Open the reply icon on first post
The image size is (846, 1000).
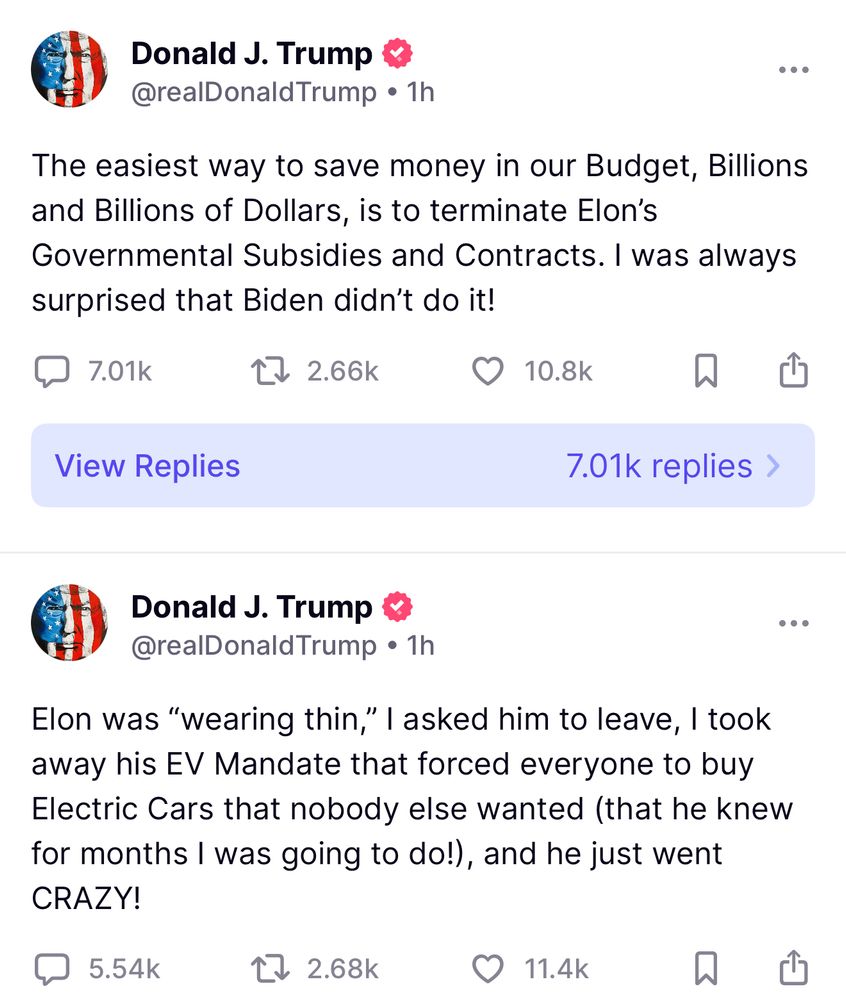[x=51, y=371]
